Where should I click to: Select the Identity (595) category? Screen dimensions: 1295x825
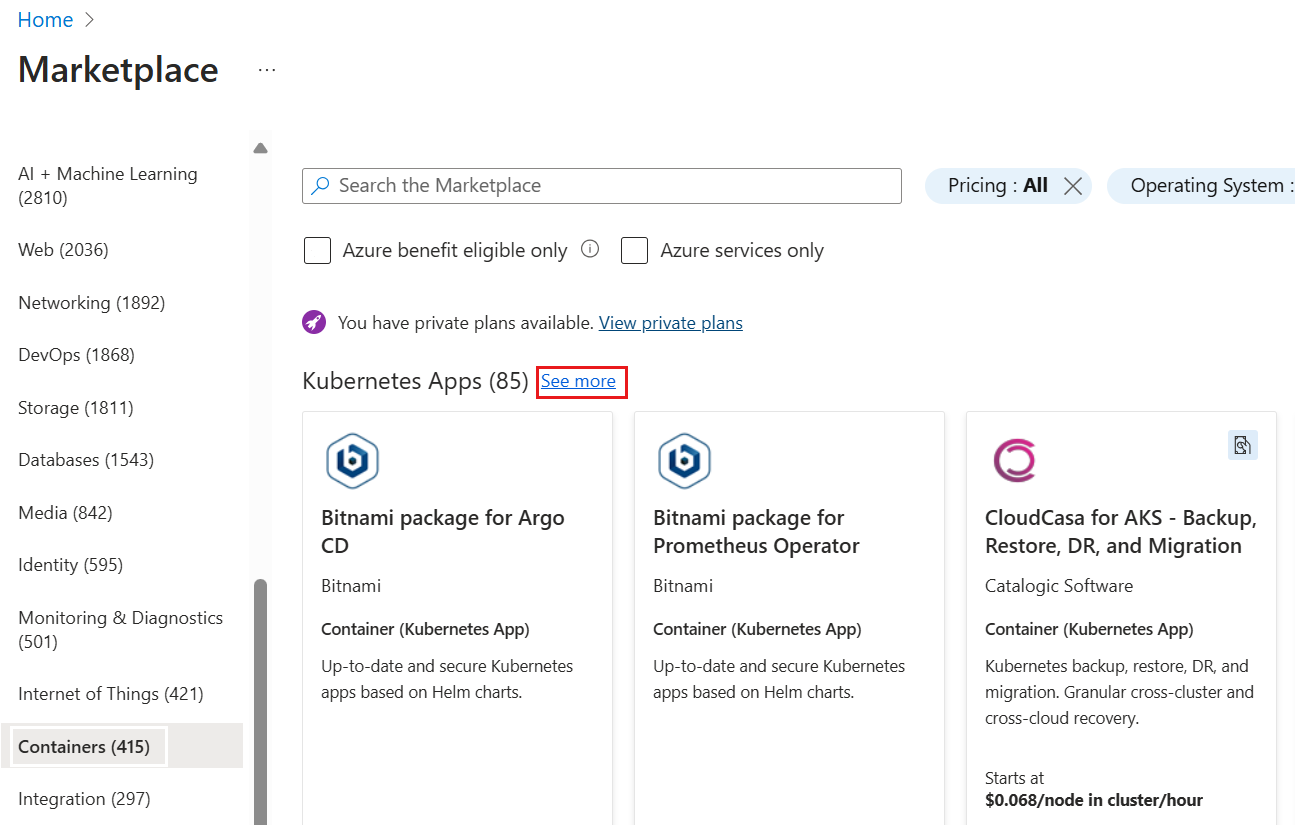coord(70,565)
